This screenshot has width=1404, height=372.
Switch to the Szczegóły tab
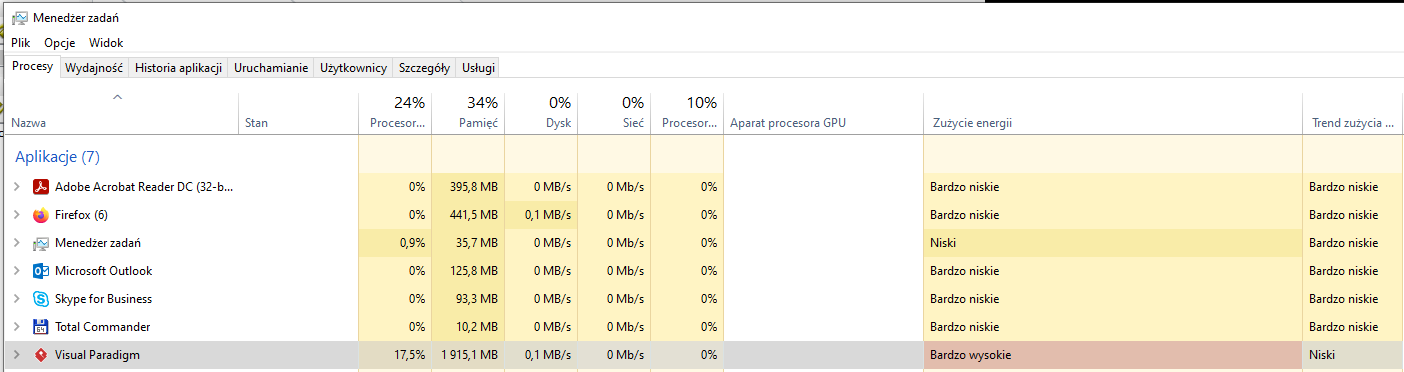click(x=423, y=68)
